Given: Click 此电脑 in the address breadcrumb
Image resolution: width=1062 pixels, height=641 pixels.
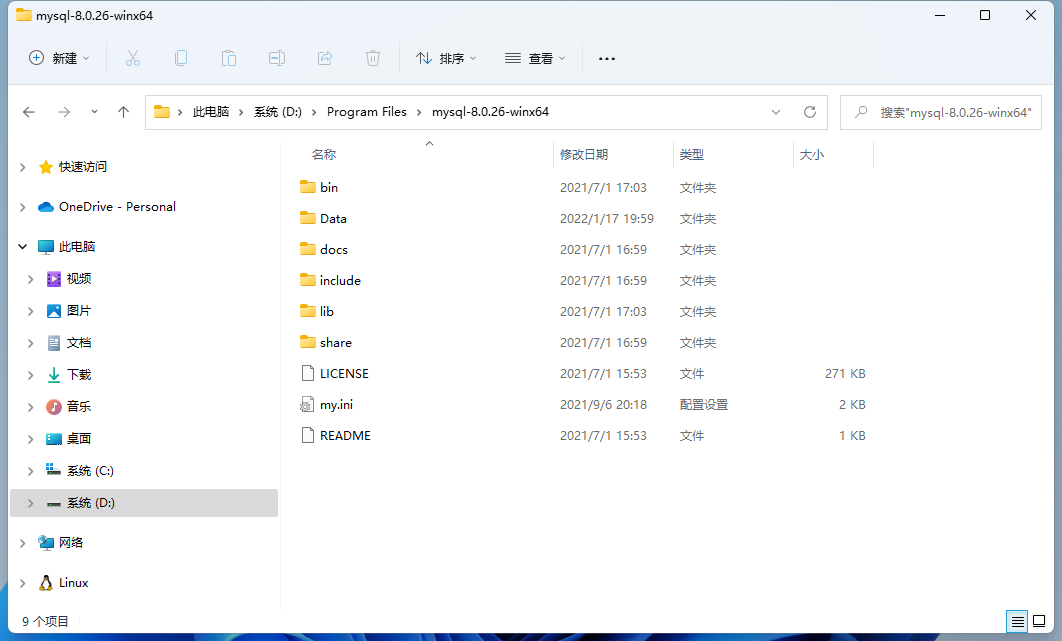Looking at the screenshot, I should click(x=211, y=112).
